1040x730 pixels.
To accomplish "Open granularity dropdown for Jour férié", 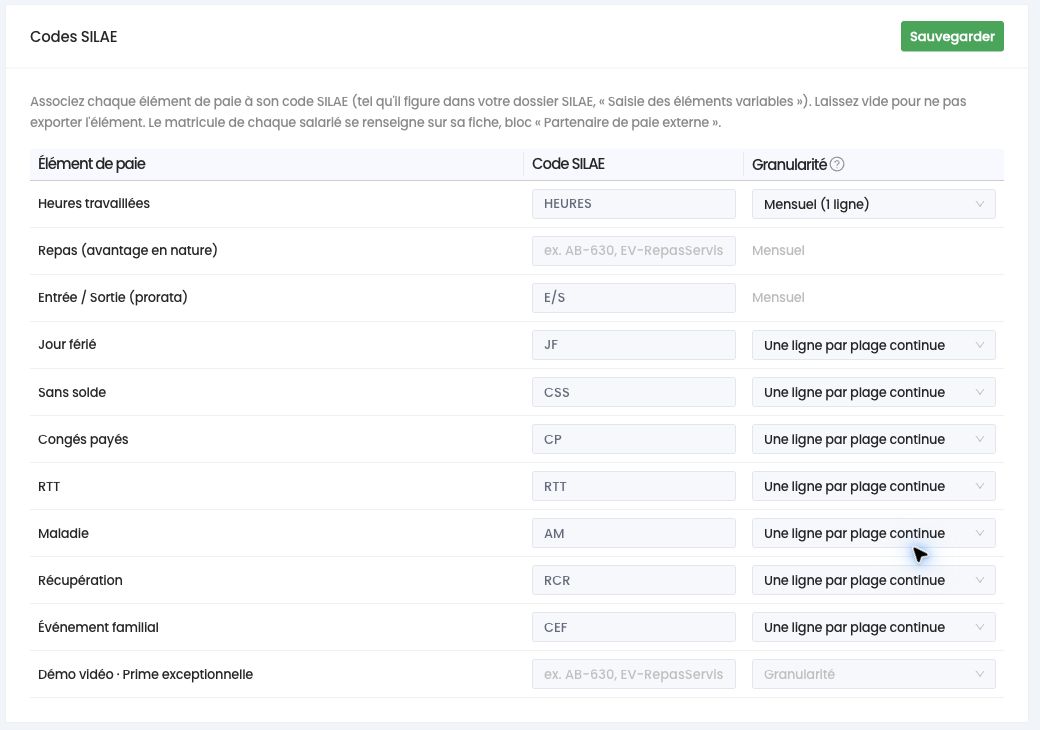I will (x=874, y=345).
